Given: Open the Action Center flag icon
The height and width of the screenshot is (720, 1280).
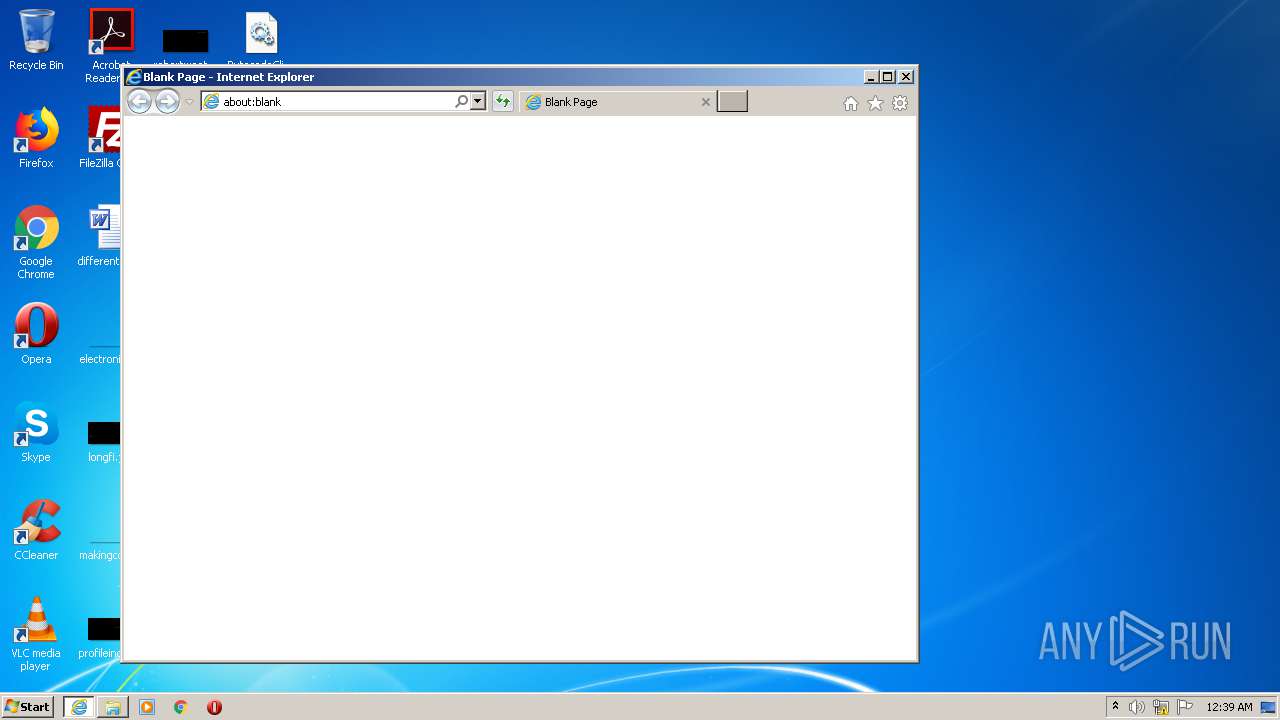Looking at the screenshot, I should tap(1185, 707).
